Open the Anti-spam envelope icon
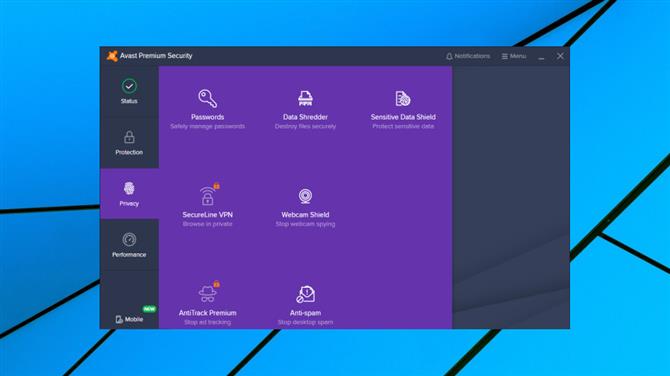This screenshot has width=670, height=376. 306,294
